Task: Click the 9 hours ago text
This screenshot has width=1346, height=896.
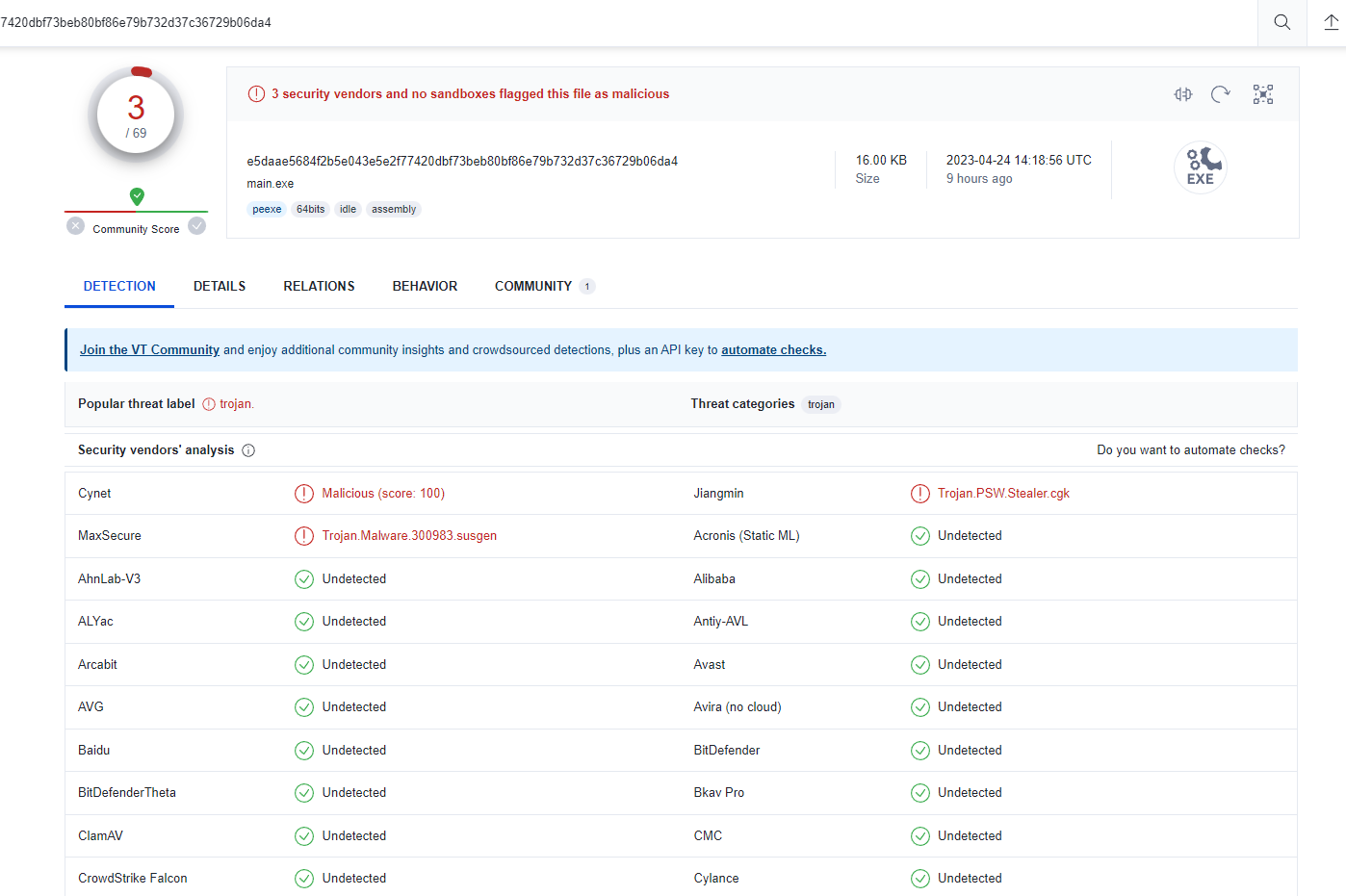Action: pos(979,179)
